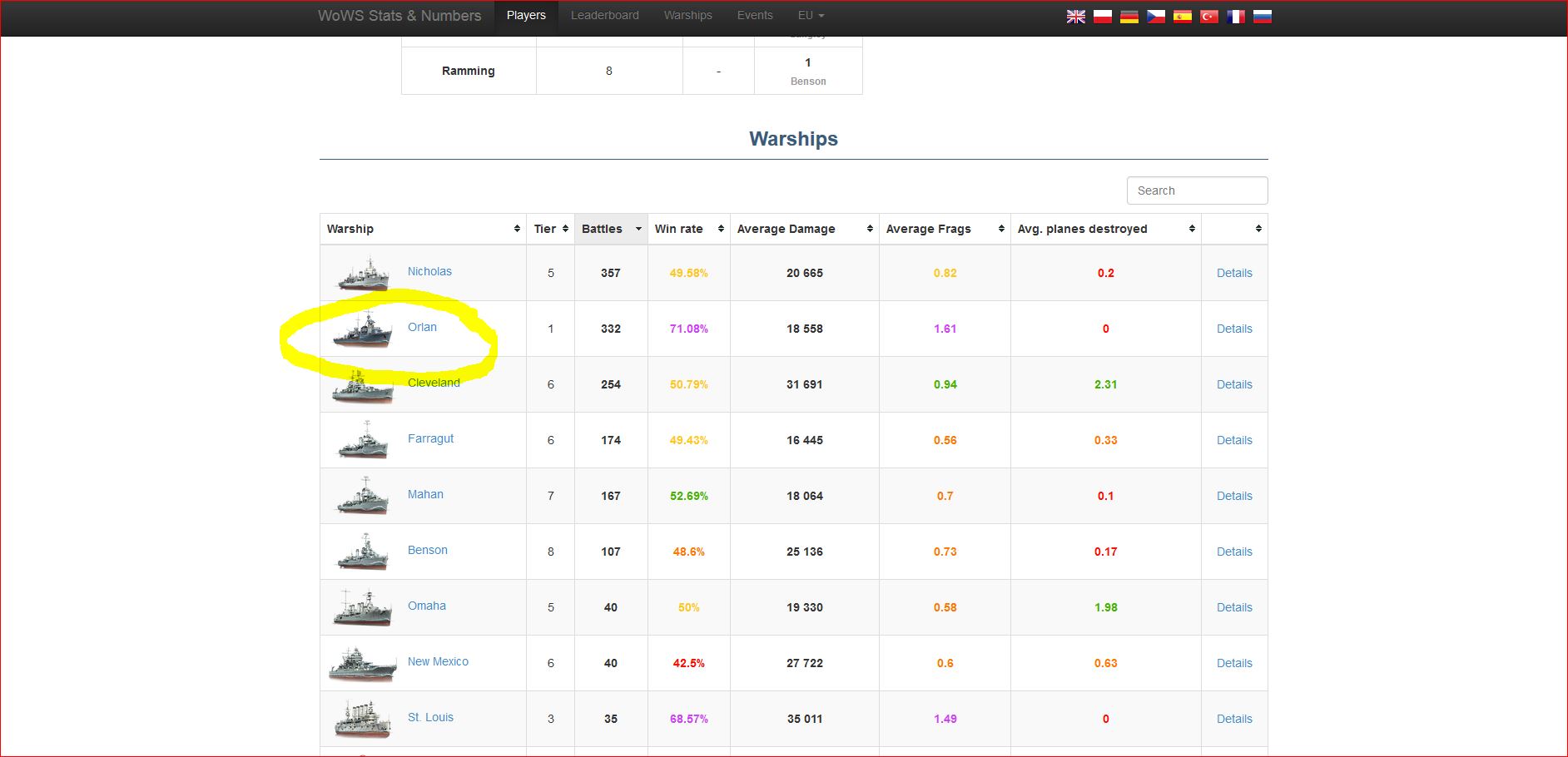The height and width of the screenshot is (757, 1568).
Task: View Details for Cleveland row
Action: pyautogui.click(x=1234, y=384)
